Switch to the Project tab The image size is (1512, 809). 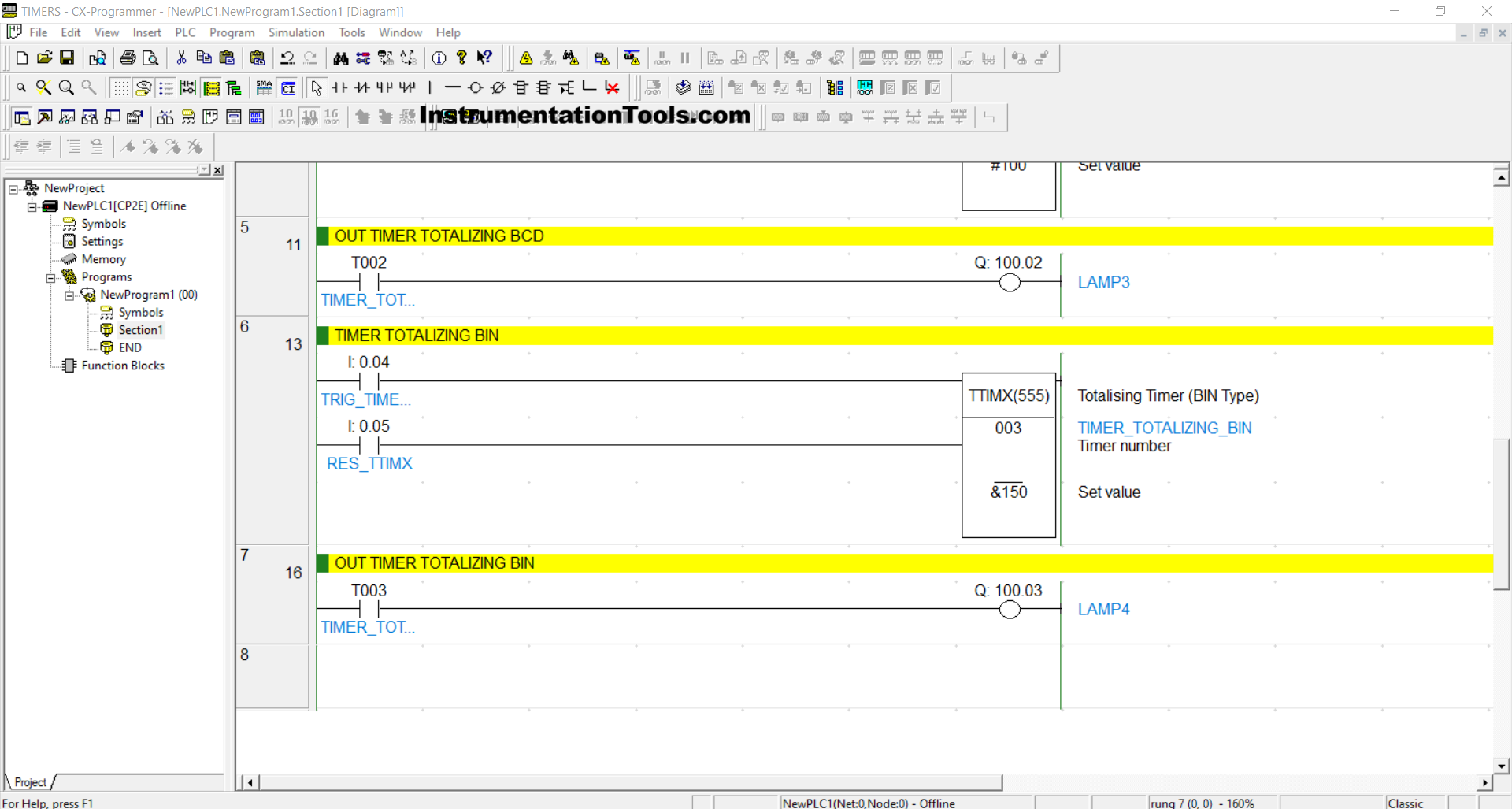(x=30, y=782)
